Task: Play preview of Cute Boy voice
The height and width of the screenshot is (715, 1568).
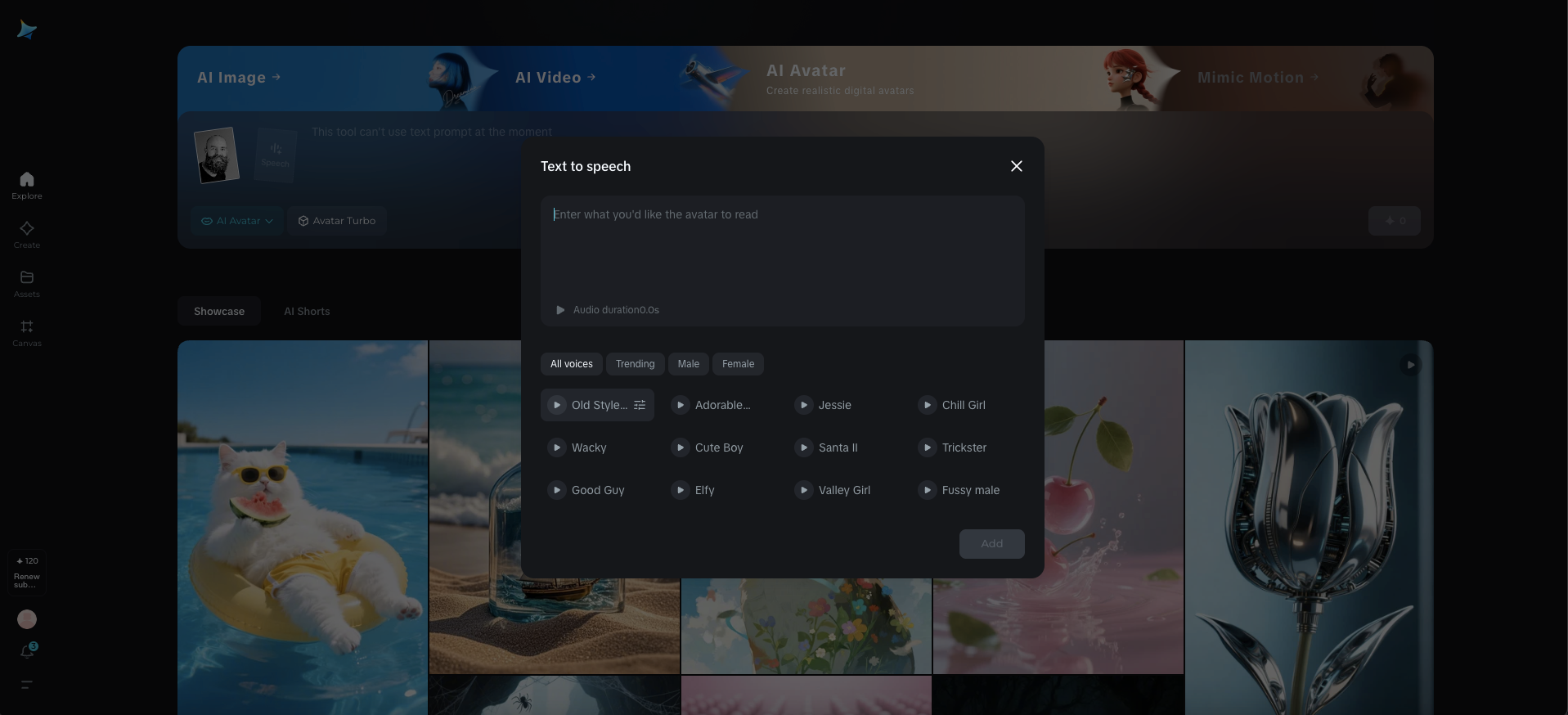Action: (680, 447)
